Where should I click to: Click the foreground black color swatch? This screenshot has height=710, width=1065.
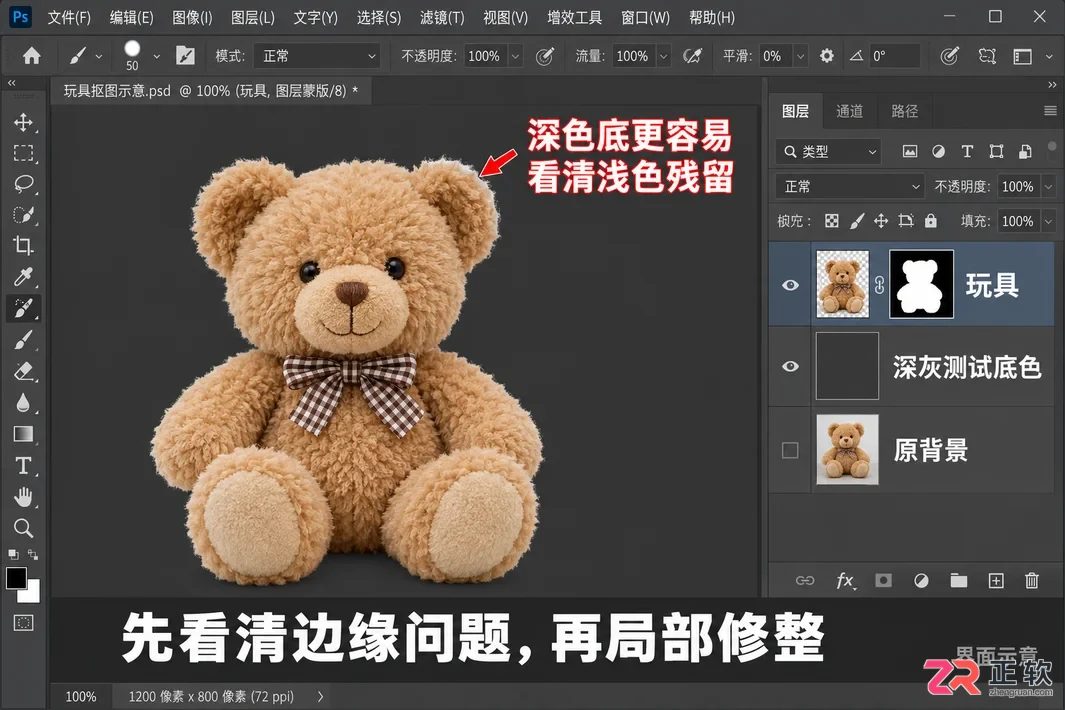point(16,578)
